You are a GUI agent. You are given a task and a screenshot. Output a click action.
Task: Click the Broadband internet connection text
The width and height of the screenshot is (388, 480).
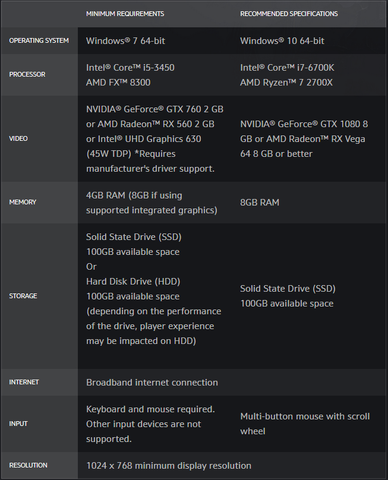coord(152,382)
